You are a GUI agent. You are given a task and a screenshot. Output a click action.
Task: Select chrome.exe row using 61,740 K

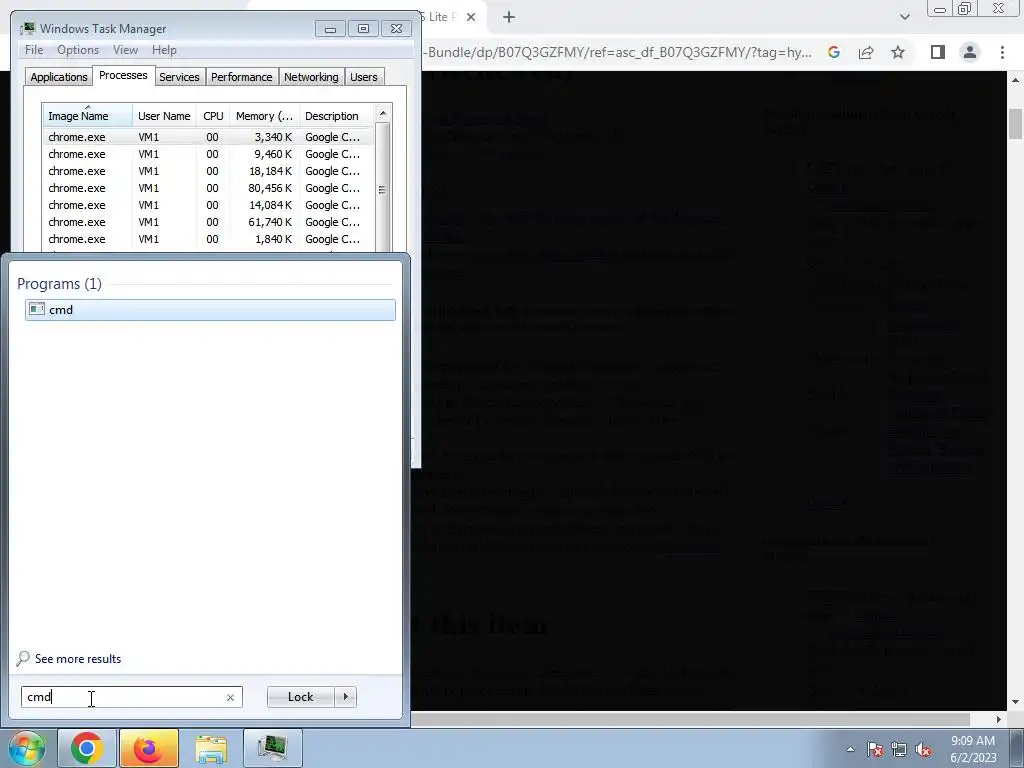coord(209,222)
